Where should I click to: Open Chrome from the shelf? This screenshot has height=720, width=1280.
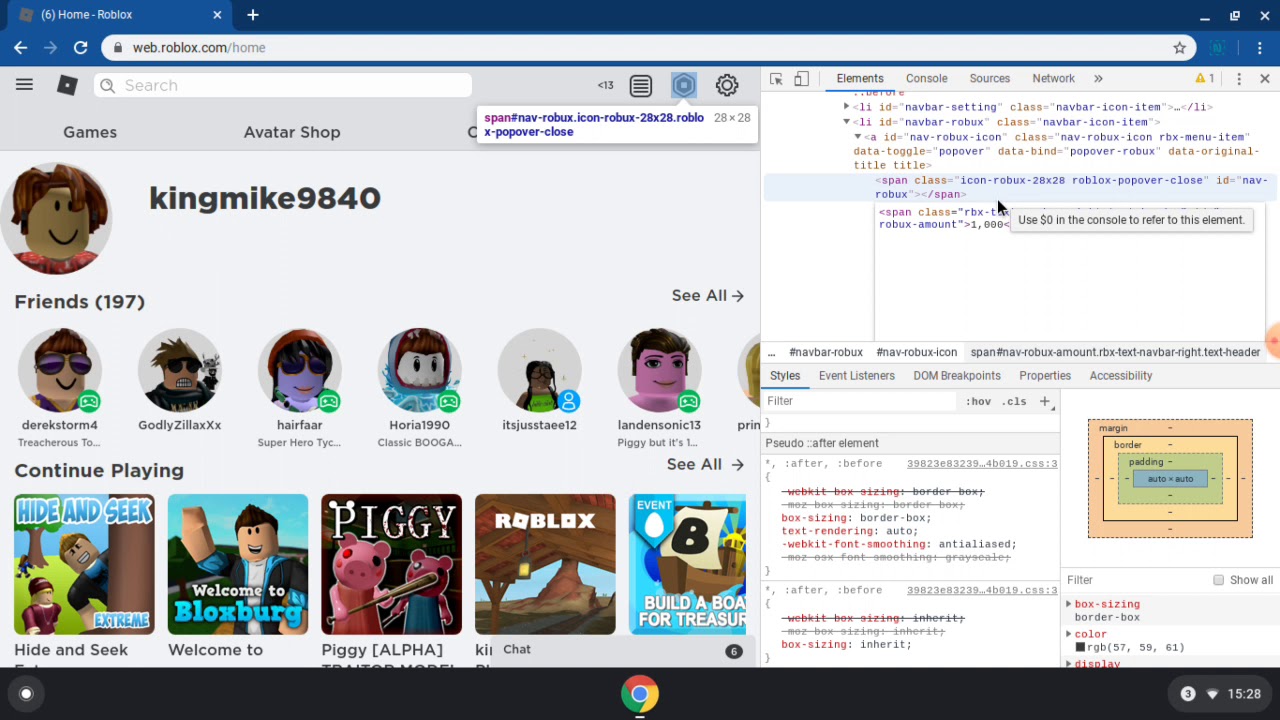tap(640, 694)
